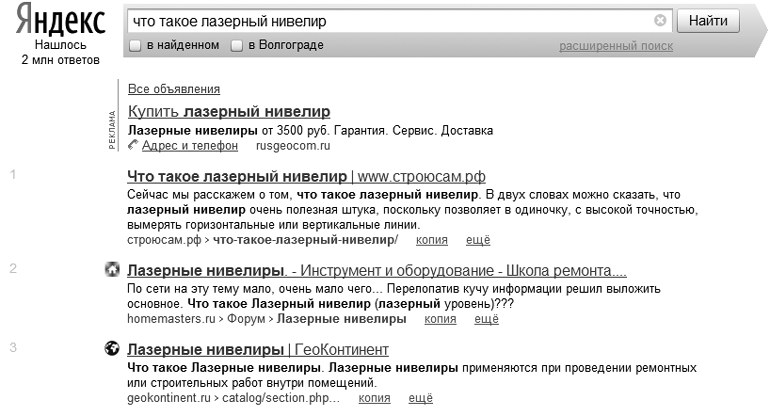
Task: Enable the "в найденном" checkbox
Action: click(136, 45)
